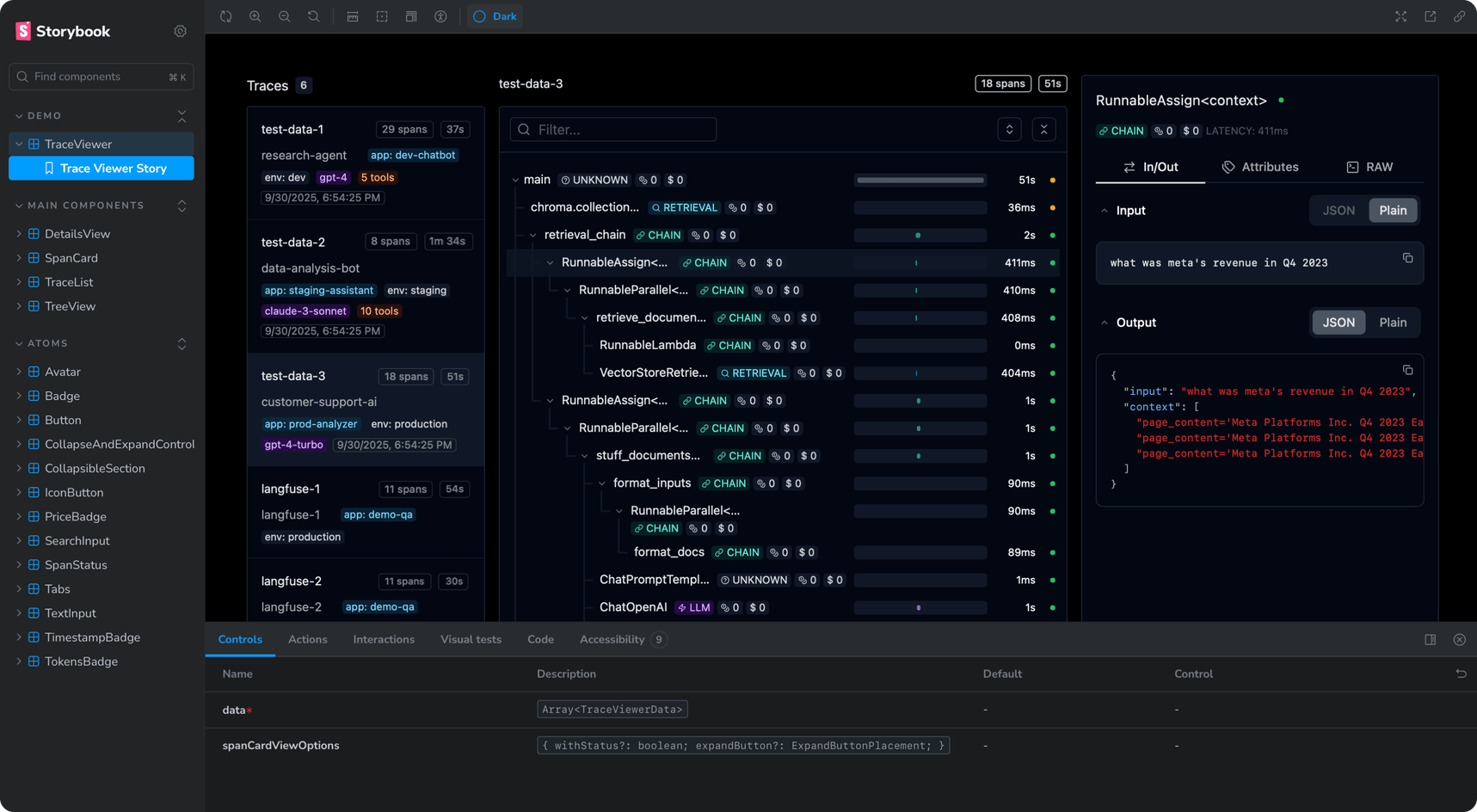Open the vision simulator accessibility icon

click(x=440, y=15)
